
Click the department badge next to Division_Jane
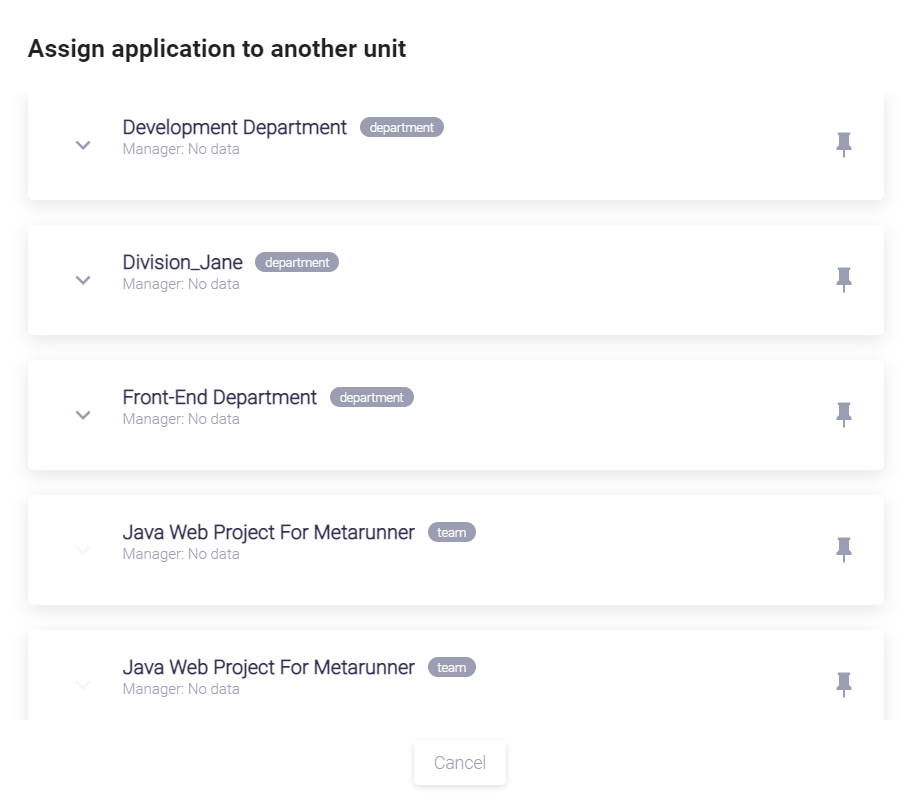(x=297, y=263)
